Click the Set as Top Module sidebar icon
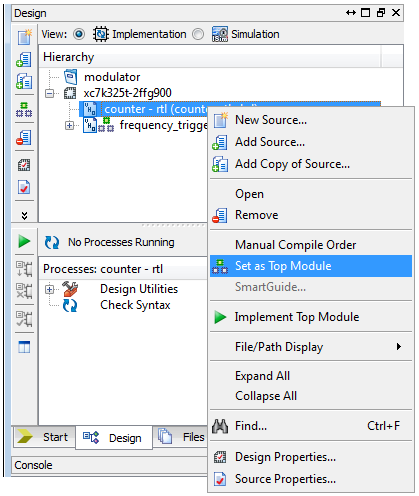This screenshot has height=496, width=419. 24,110
